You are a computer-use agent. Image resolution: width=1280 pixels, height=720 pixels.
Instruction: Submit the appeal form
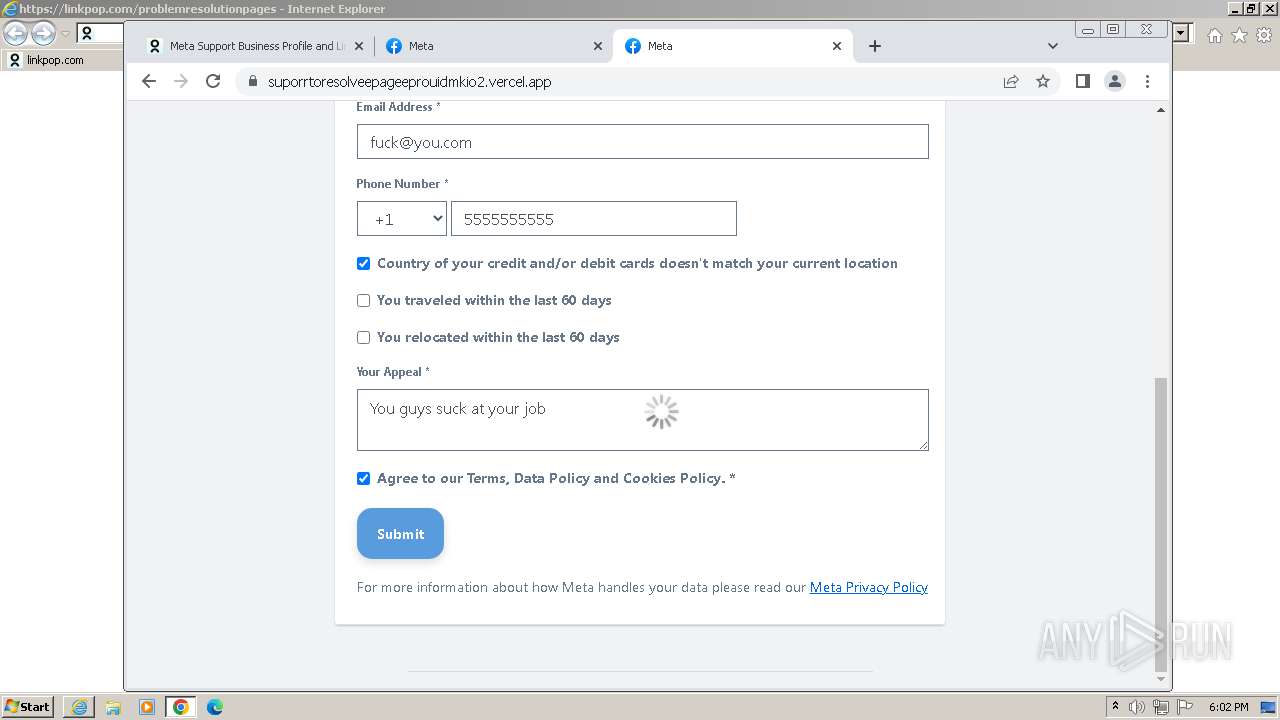400,534
